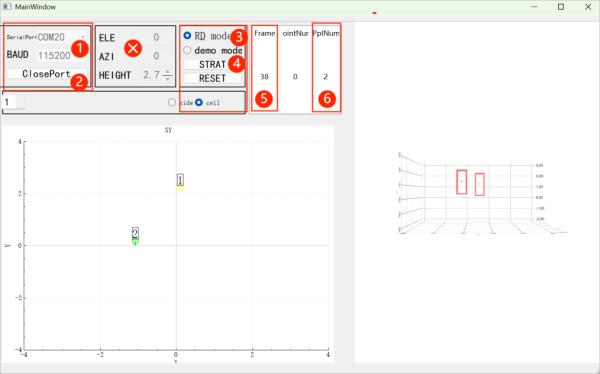This screenshot has height=374, width=600.
Task: Click the ClosePort button
Action: pyautogui.click(x=46, y=74)
